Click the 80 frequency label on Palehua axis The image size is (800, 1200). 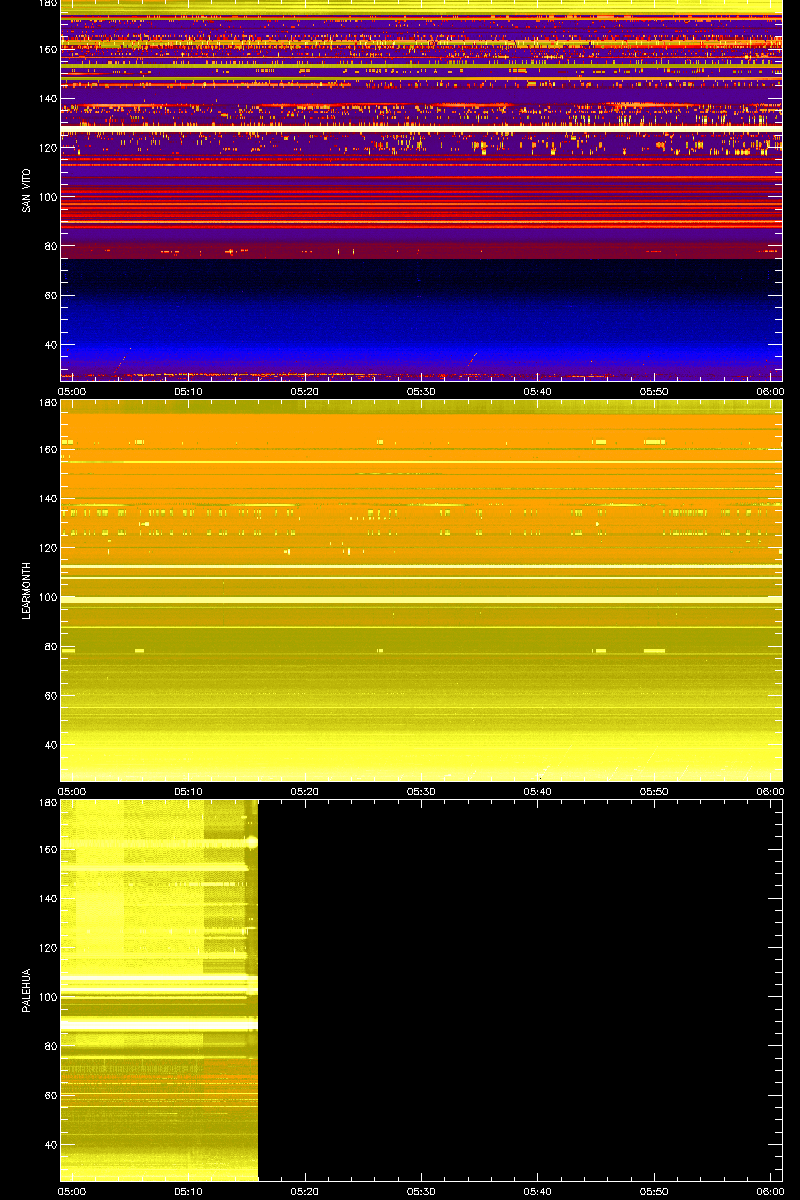49,1046
